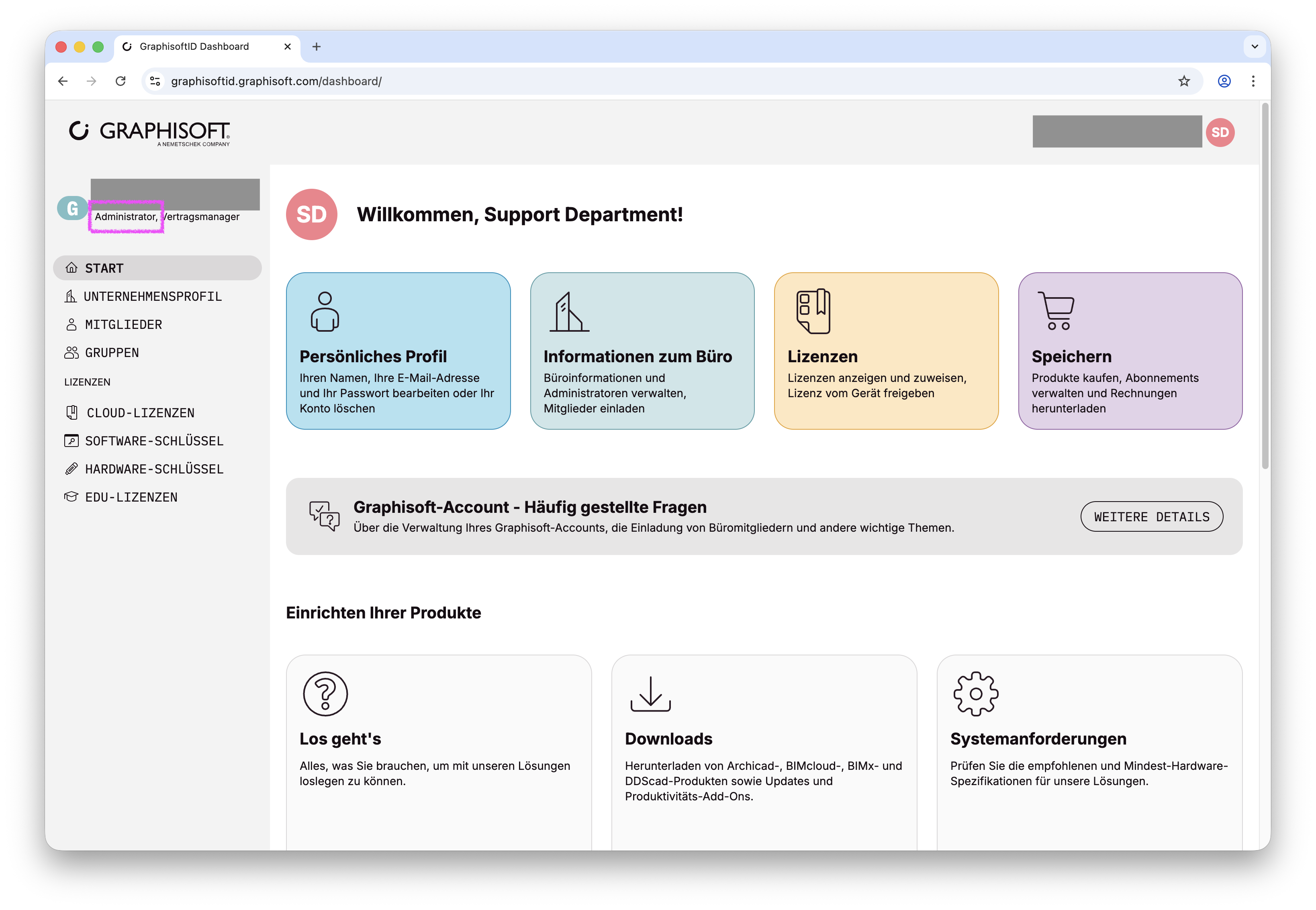Click the building icon beside UNTERNEHMENSPROFIL

(x=70, y=296)
